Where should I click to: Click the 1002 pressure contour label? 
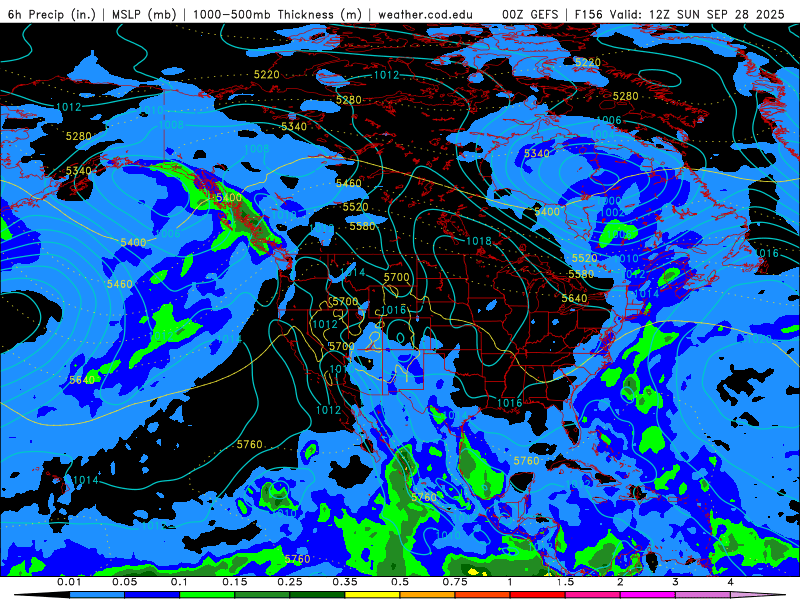612,212
